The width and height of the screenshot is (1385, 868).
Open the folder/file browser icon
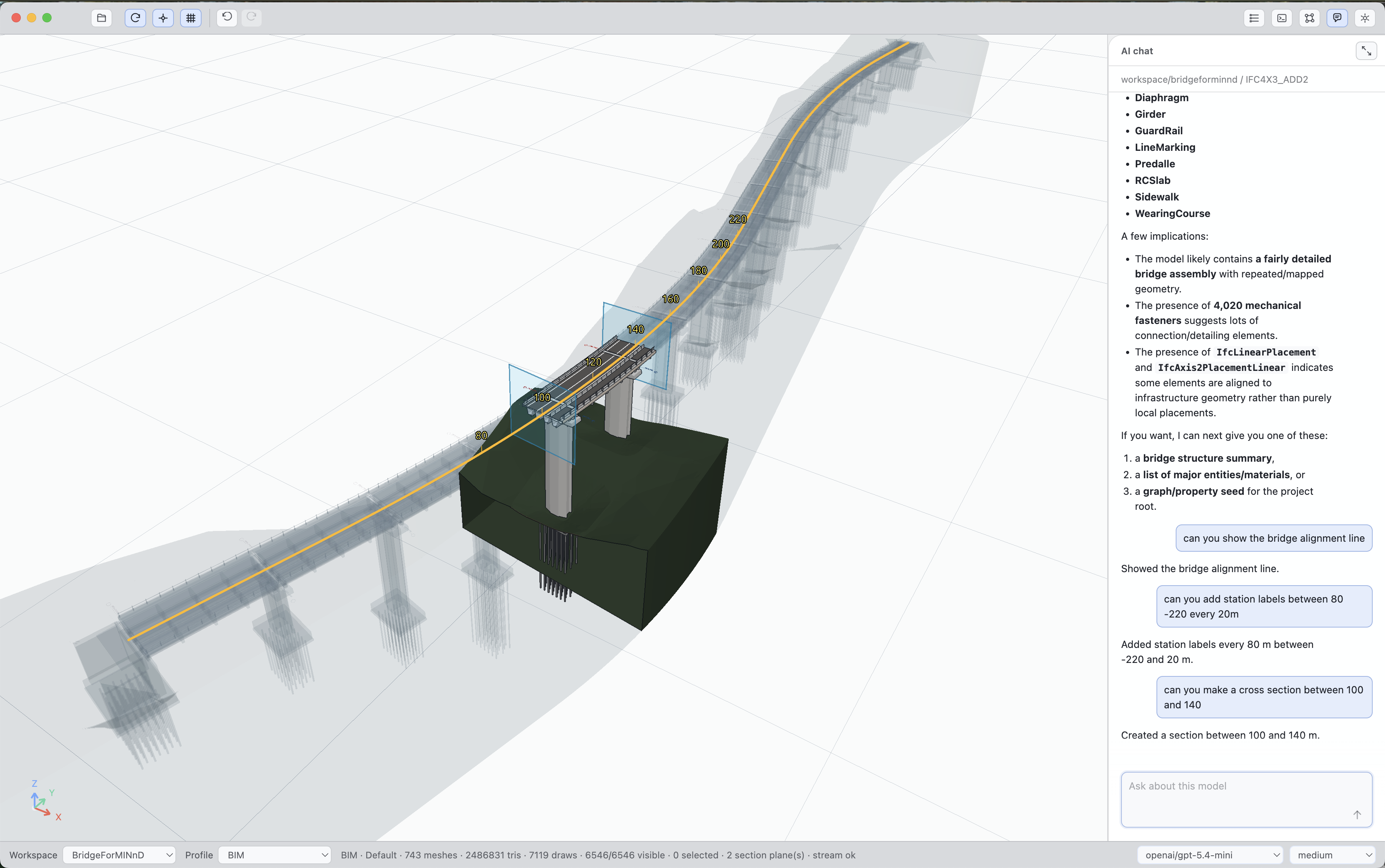coord(102,18)
